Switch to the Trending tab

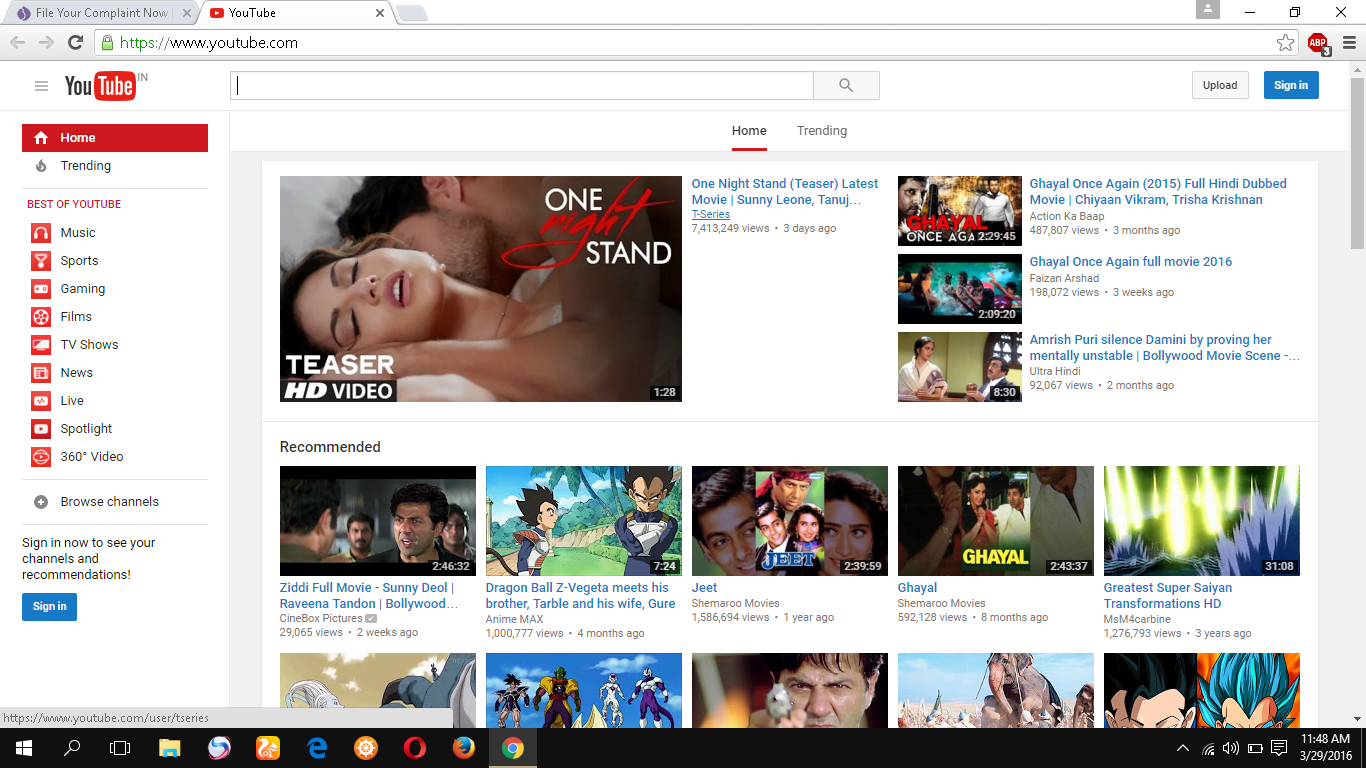click(821, 131)
